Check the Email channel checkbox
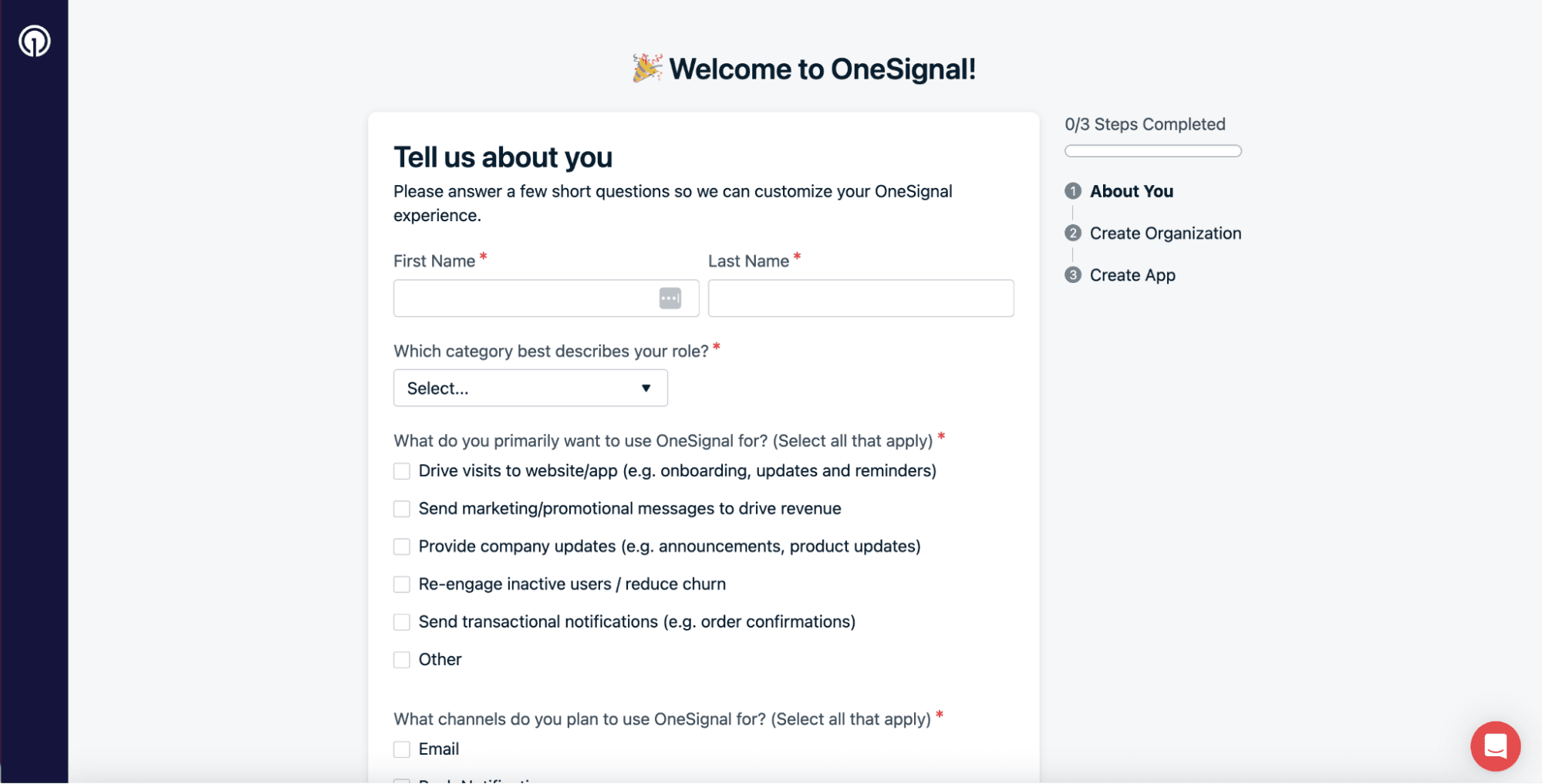Screen dimensions: 1542x784 coord(402,749)
